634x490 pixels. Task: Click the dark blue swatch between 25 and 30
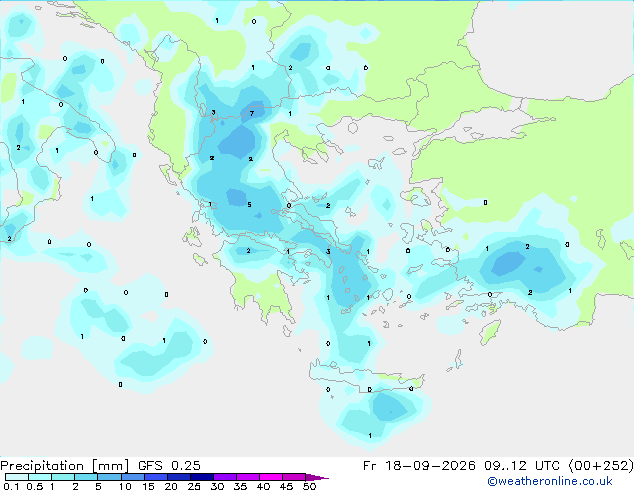tap(202, 477)
